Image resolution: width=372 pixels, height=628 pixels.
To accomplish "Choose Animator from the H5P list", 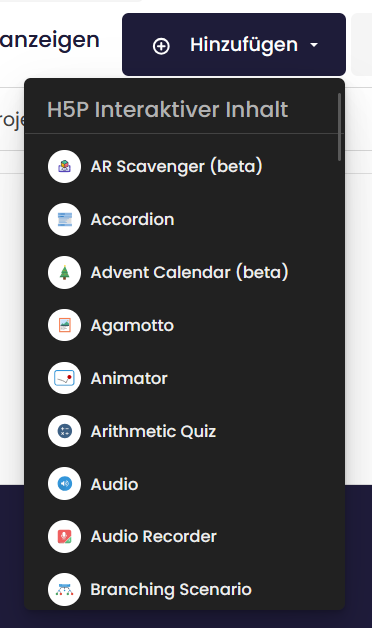I will 129,378.
